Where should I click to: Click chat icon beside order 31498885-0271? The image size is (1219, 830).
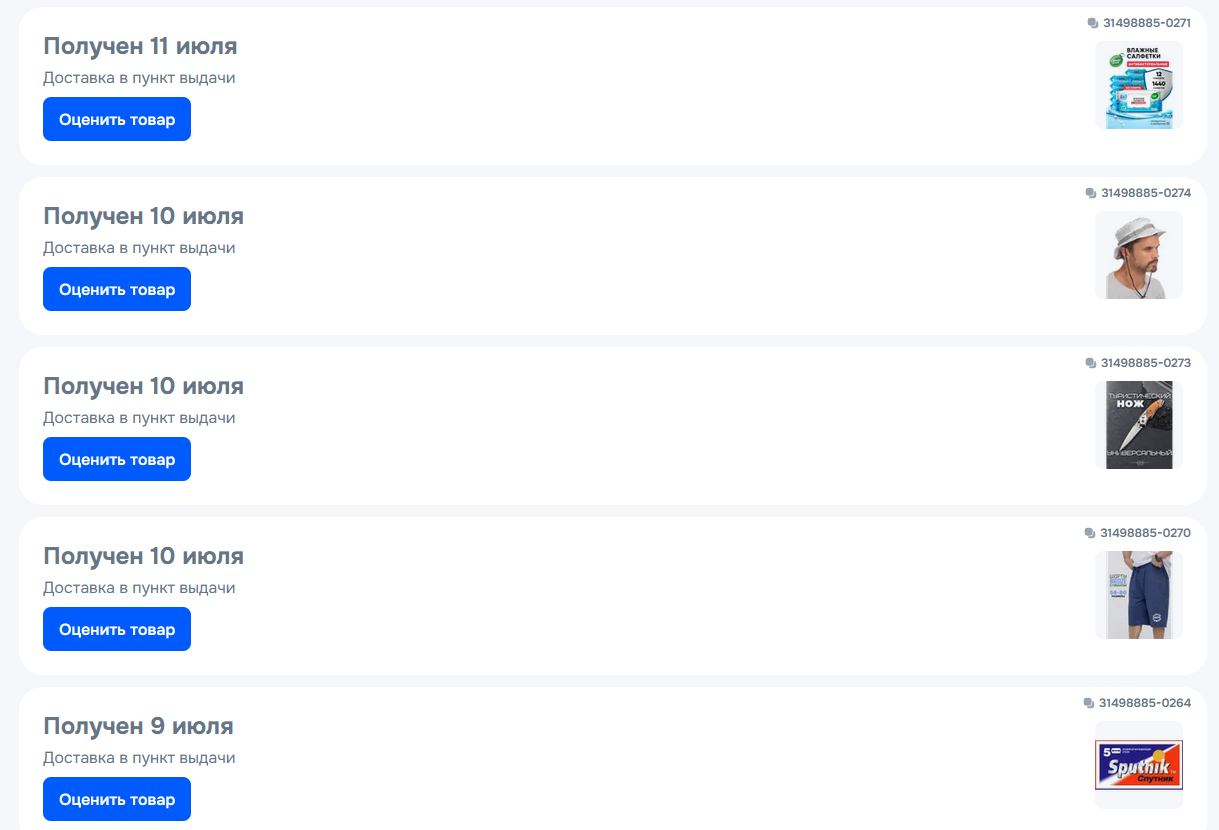click(1093, 23)
